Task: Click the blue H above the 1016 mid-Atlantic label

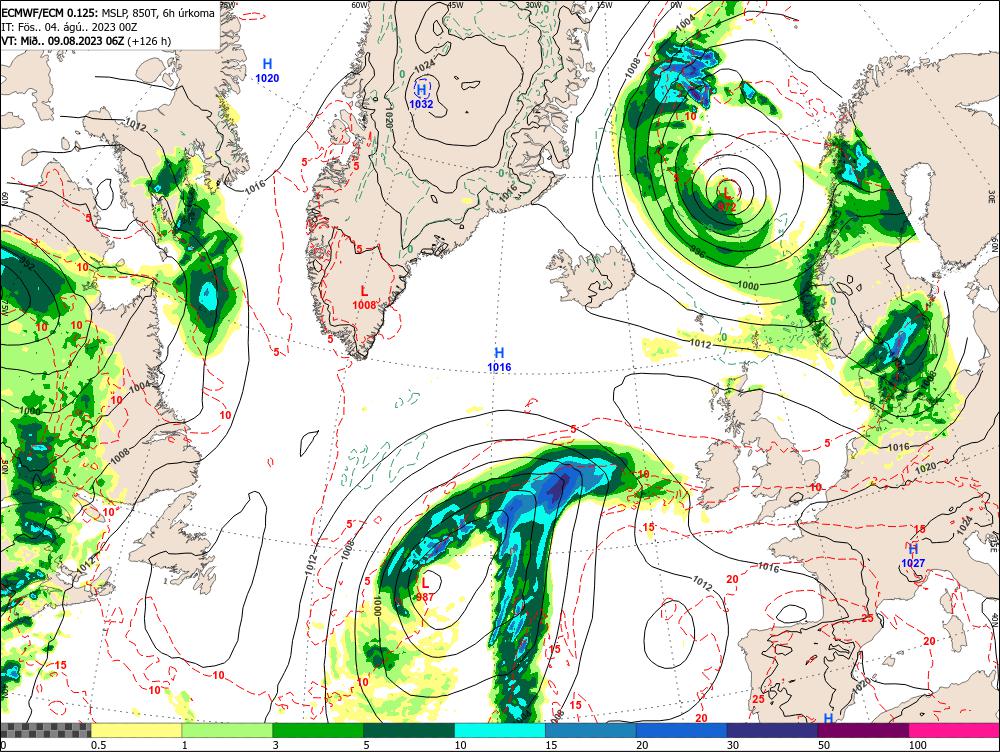Action: [499, 353]
